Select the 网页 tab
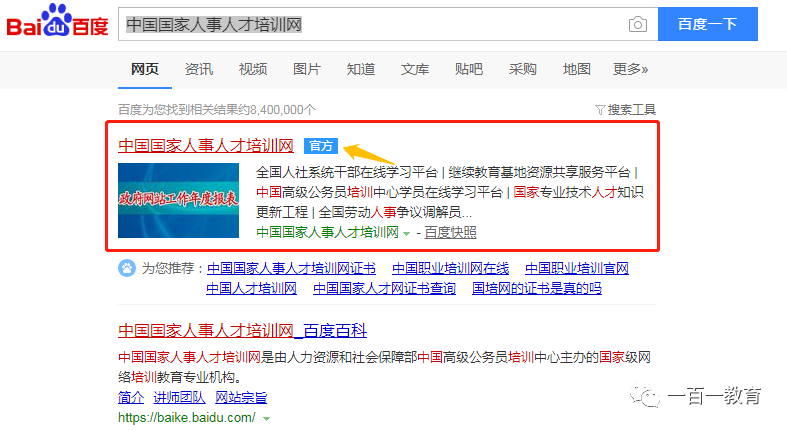The image size is (787, 430). click(x=145, y=69)
